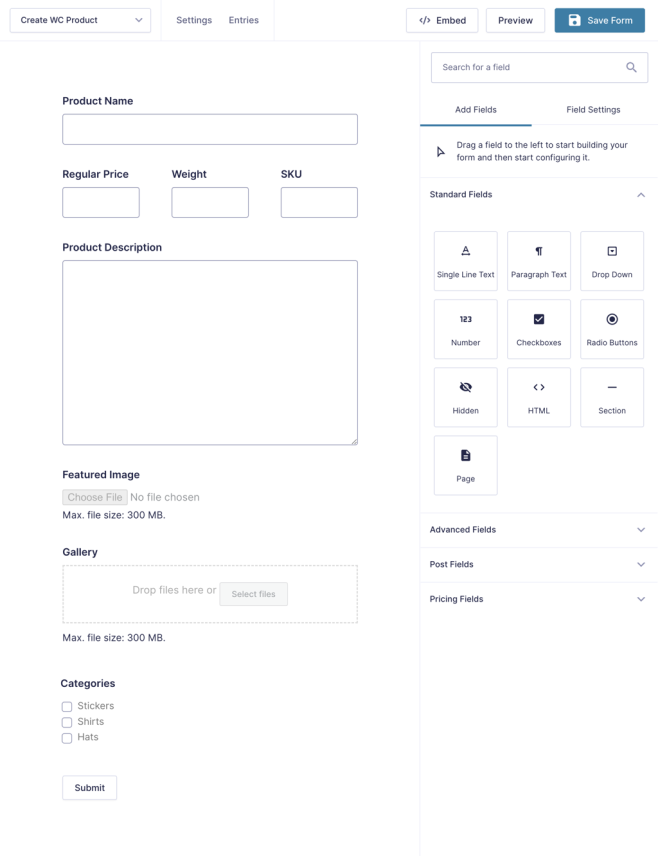Open the Entries menu
This screenshot has height=856, width=658.
point(244,20)
